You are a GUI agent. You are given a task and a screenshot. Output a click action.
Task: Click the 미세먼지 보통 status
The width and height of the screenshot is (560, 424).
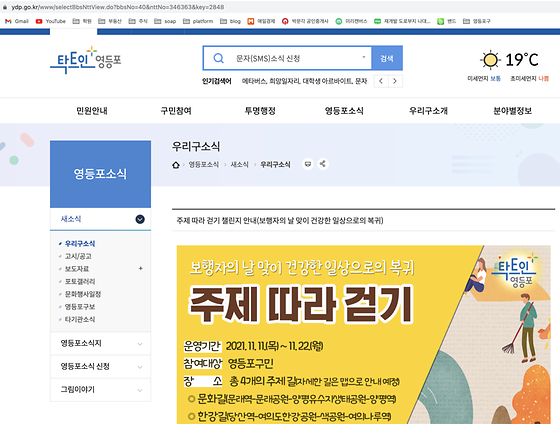click(484, 78)
